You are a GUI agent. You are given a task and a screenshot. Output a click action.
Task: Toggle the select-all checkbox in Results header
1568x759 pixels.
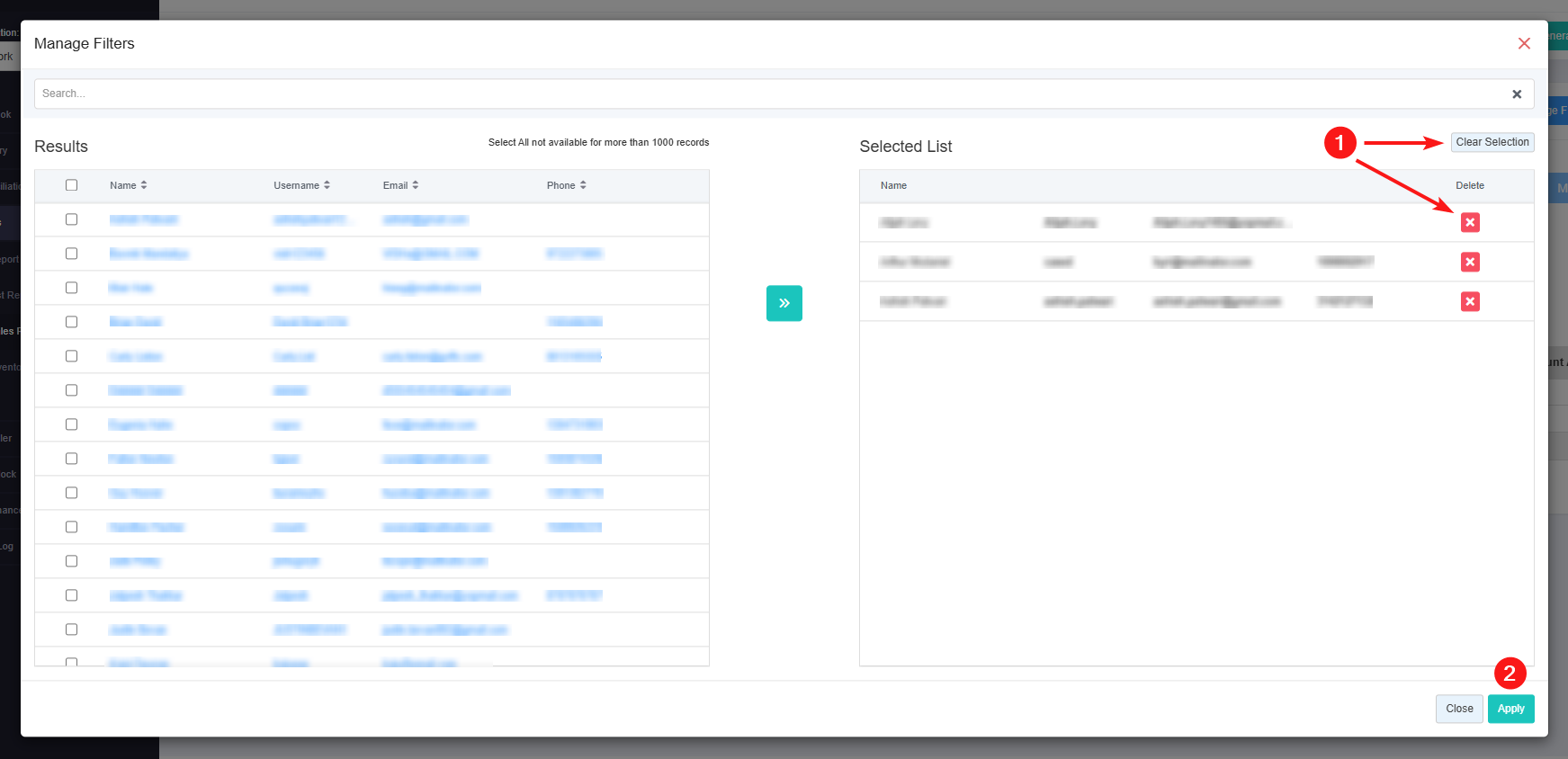[72, 185]
